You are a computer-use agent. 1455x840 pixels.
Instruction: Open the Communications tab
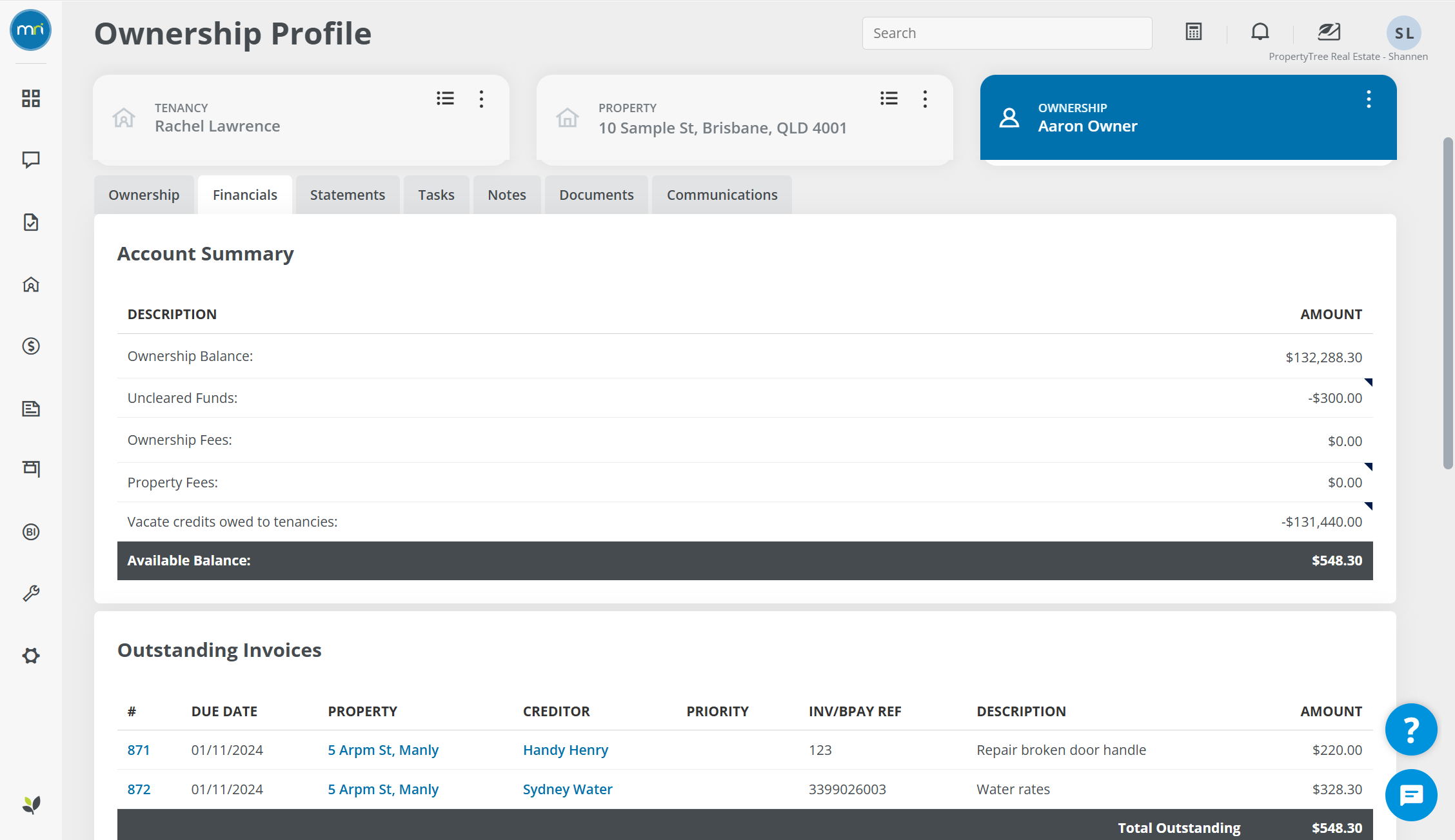click(x=722, y=195)
